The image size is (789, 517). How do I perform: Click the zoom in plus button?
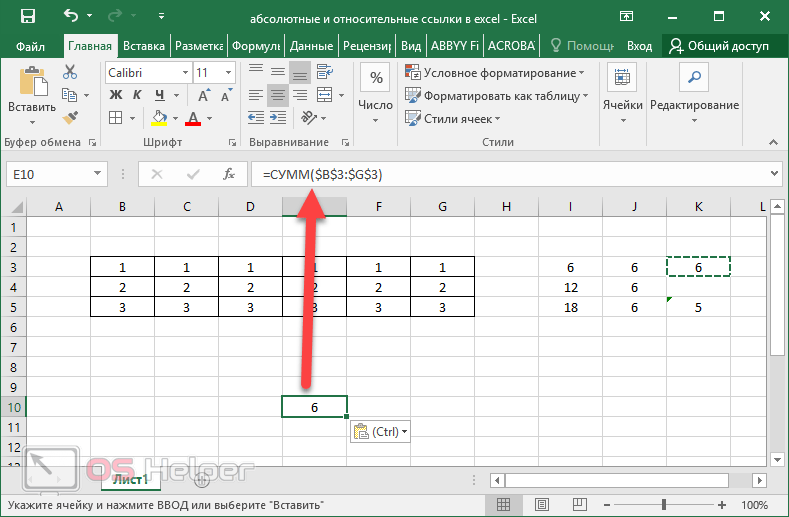(x=722, y=504)
